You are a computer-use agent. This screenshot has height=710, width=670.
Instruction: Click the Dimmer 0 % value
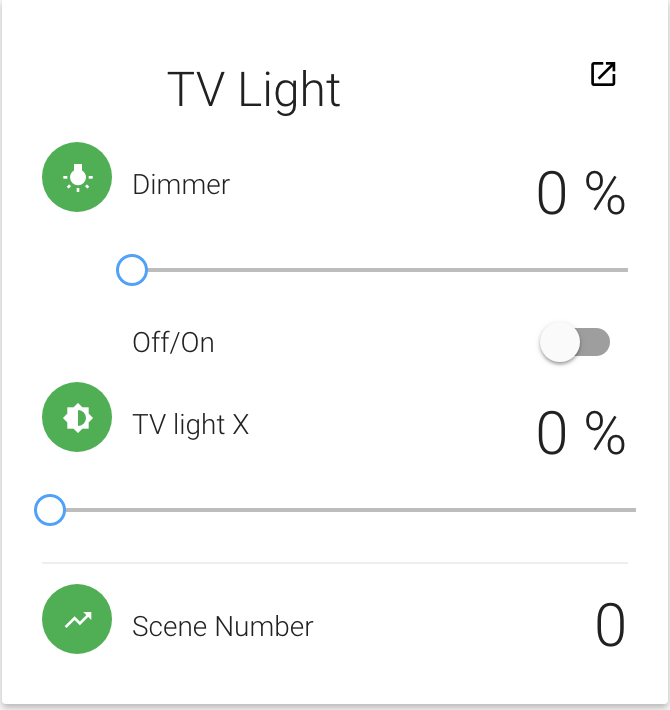tap(580, 194)
